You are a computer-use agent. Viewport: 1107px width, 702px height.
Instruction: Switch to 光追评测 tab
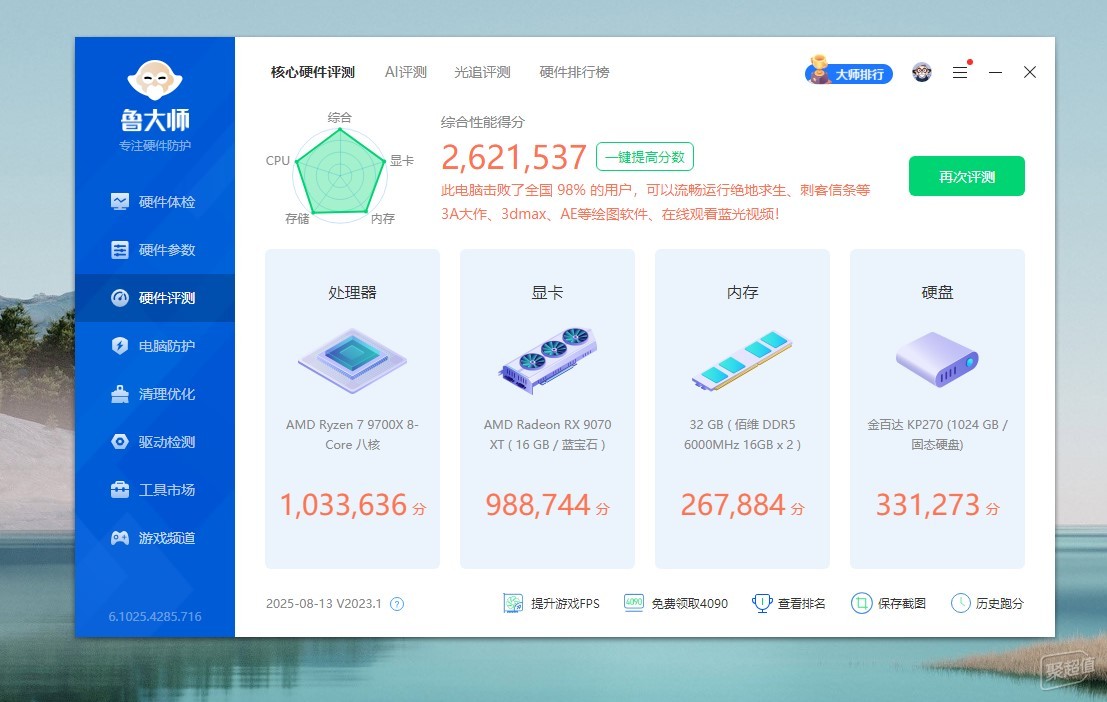pyautogui.click(x=482, y=72)
